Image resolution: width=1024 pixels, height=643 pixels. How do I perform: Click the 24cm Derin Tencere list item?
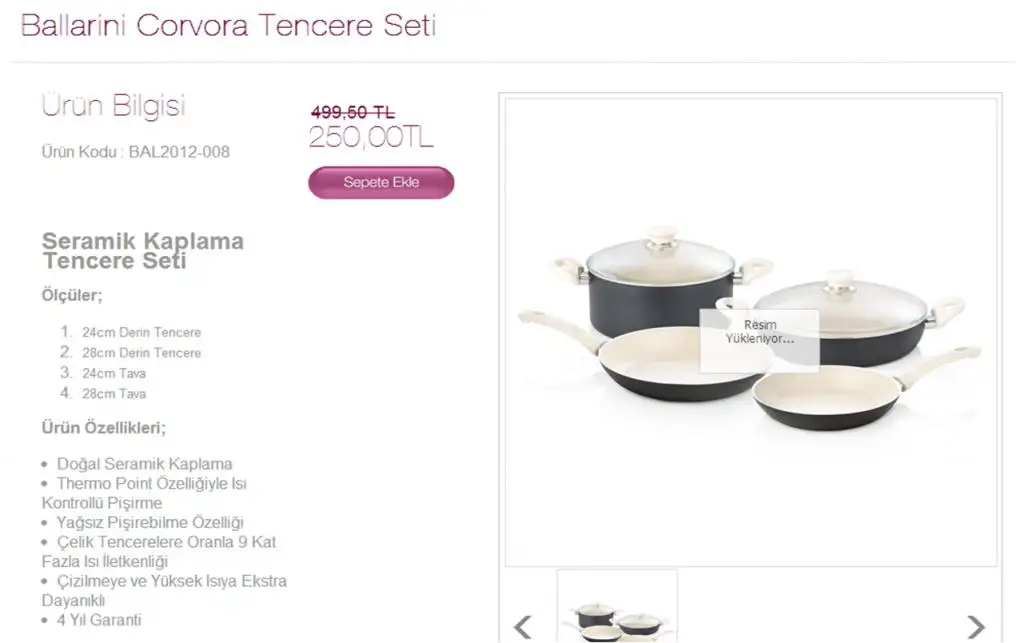(x=142, y=332)
